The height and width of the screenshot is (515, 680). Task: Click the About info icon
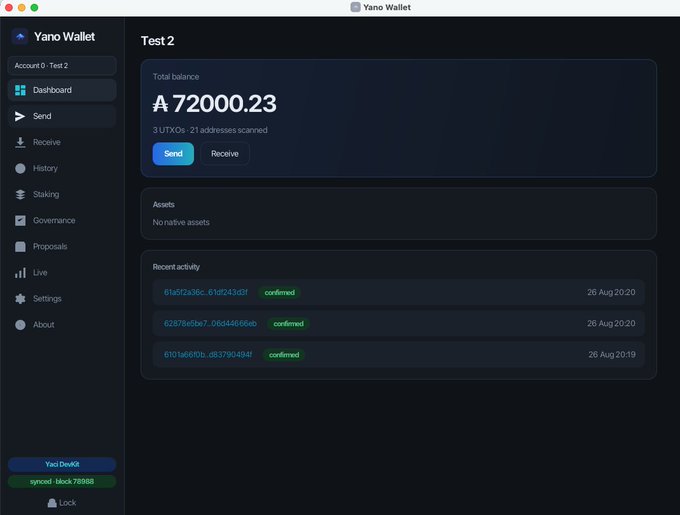click(x=20, y=325)
